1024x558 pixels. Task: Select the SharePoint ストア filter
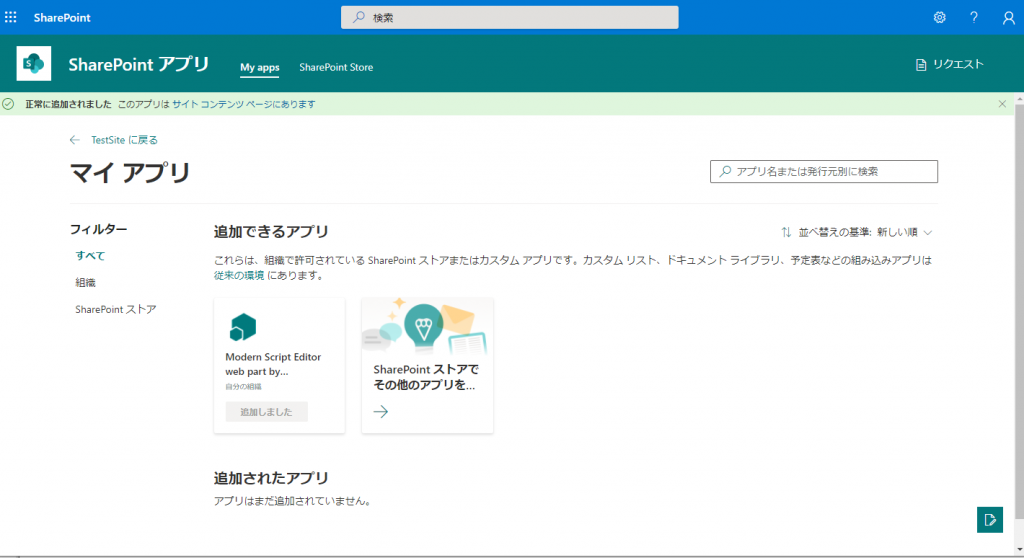point(116,309)
